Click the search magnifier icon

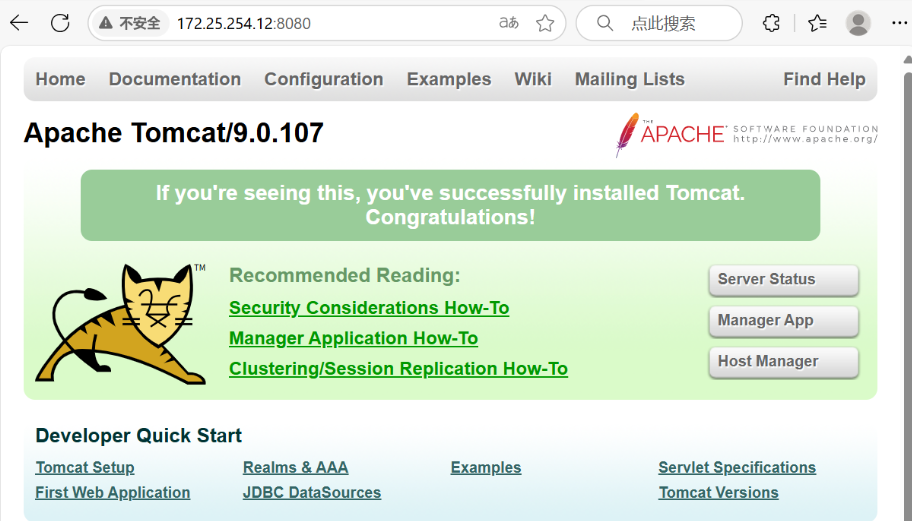605,23
